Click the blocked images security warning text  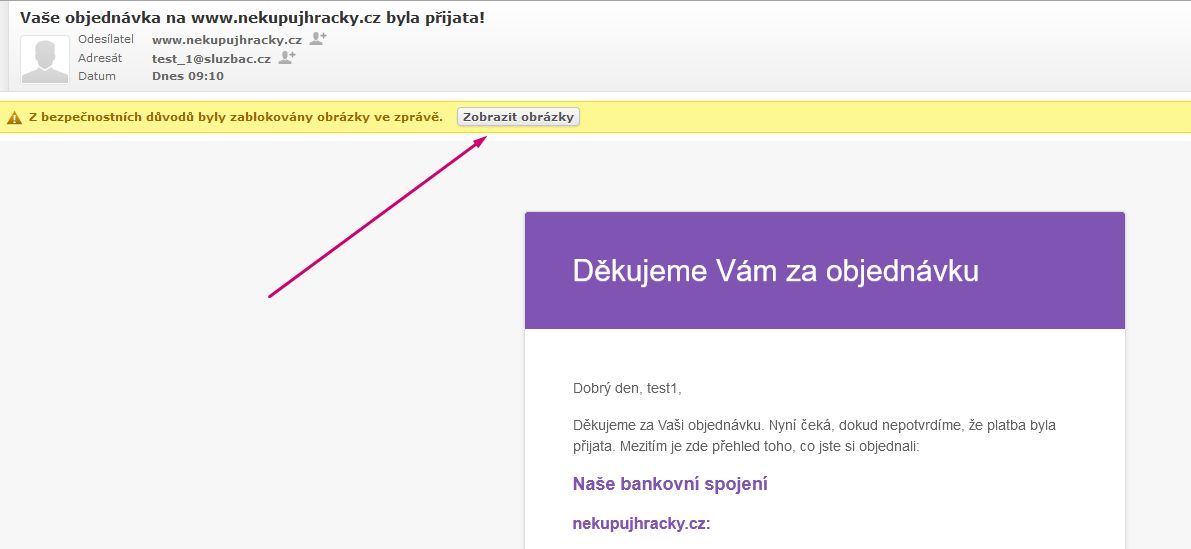235,117
